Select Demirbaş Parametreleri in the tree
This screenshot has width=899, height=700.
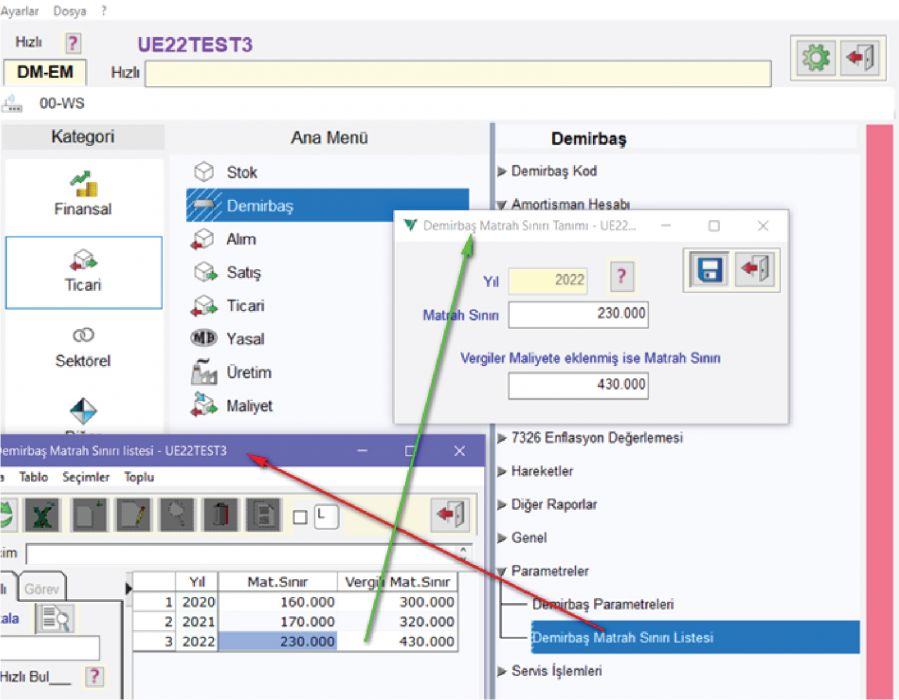(x=602, y=604)
